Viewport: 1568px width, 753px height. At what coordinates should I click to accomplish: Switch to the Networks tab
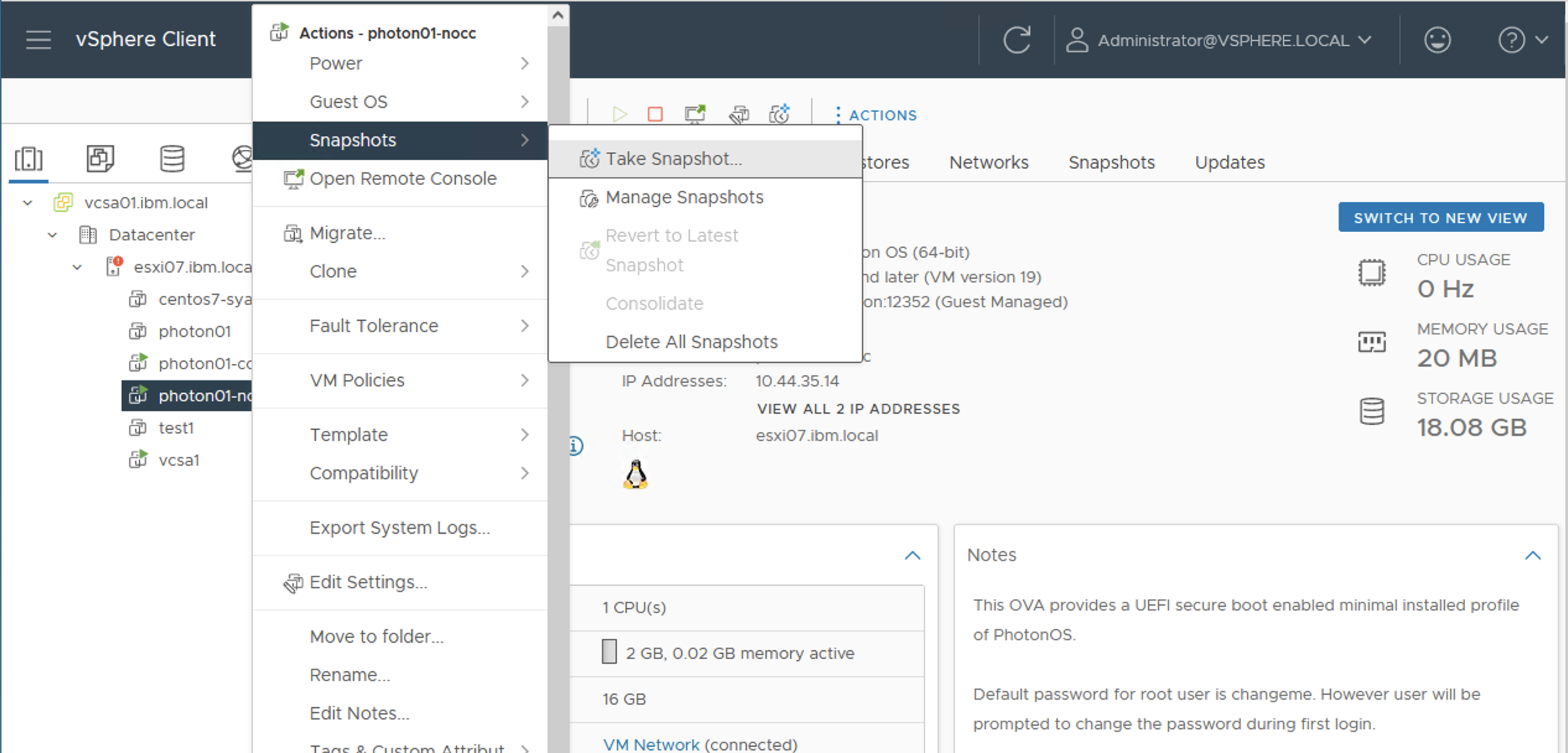pyautogui.click(x=988, y=162)
